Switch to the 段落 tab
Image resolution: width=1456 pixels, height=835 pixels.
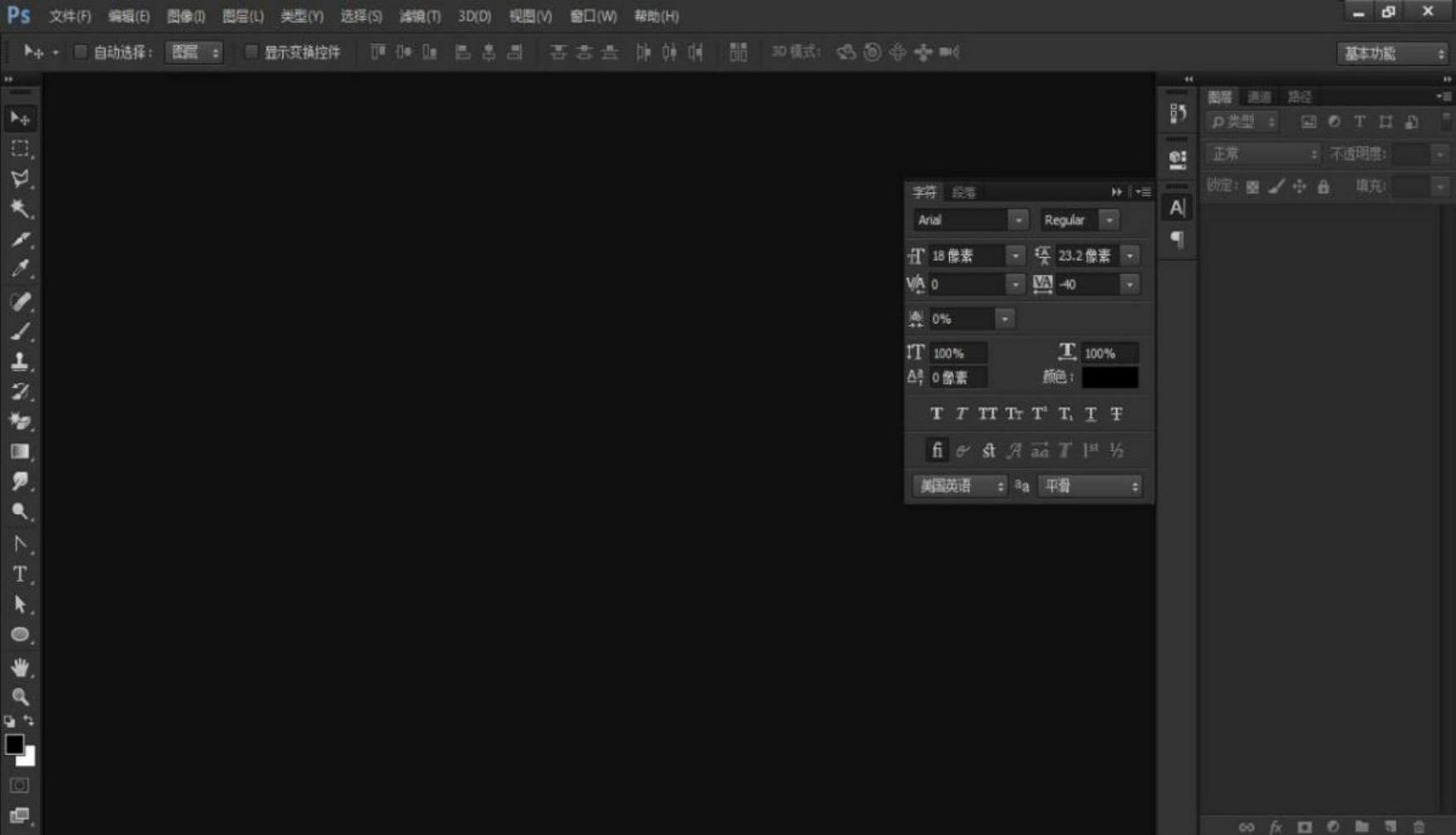click(x=964, y=193)
